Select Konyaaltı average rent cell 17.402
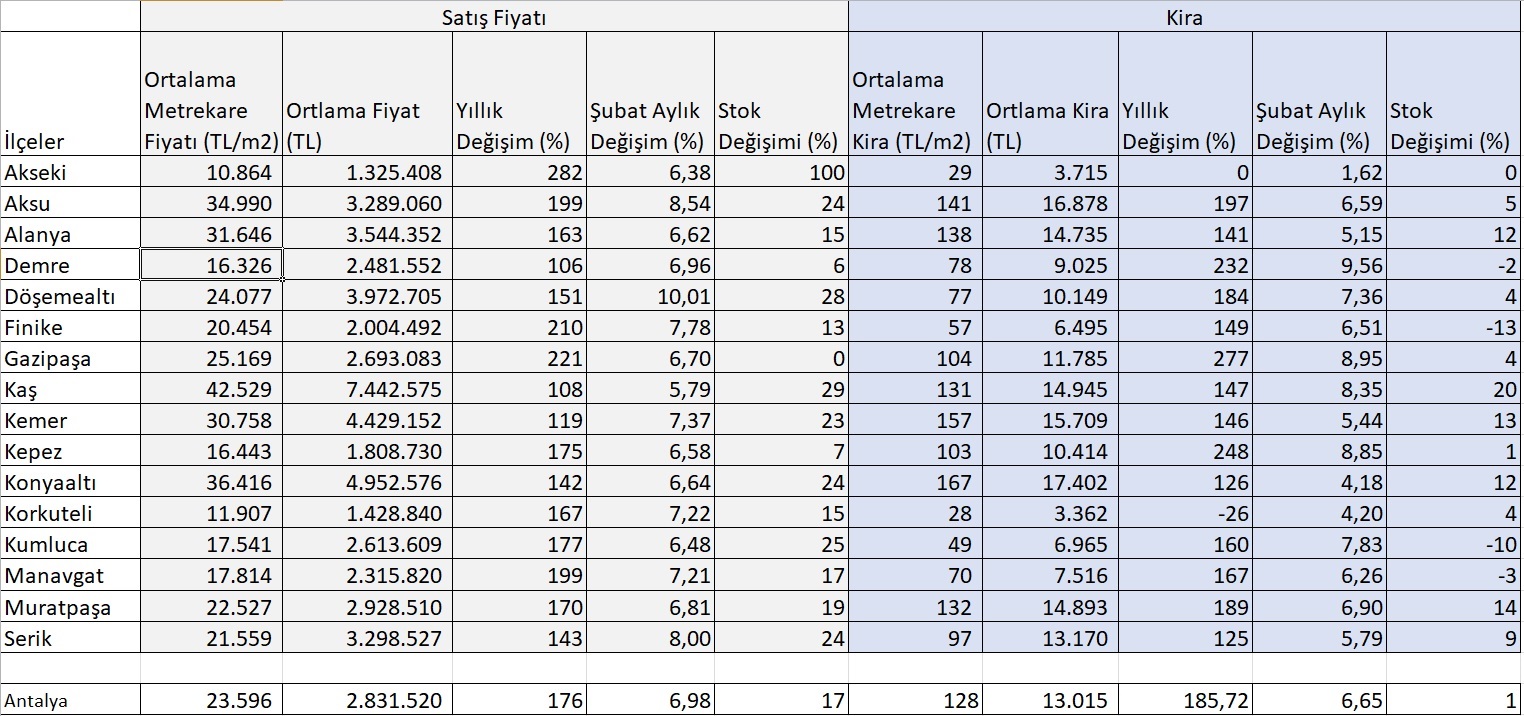Viewport: 1524px width, 716px height. (x=1050, y=483)
